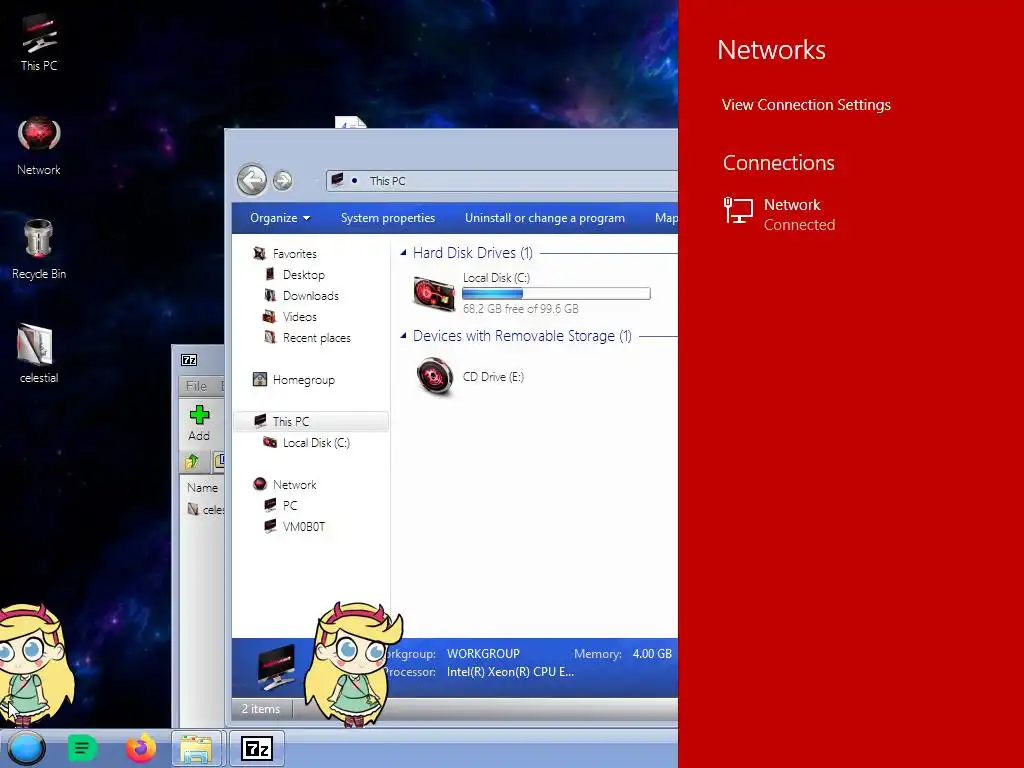This screenshot has height=768, width=1024.
Task: Click the Connections heading in Networks panel
Action: [778, 162]
